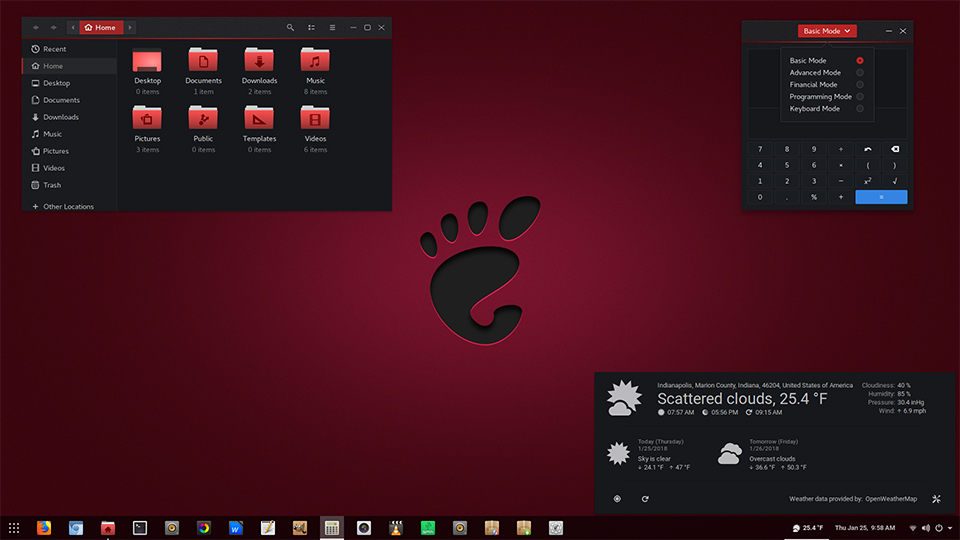960x540 pixels.
Task: Click the power icon in system tray
Action: (x=939, y=528)
